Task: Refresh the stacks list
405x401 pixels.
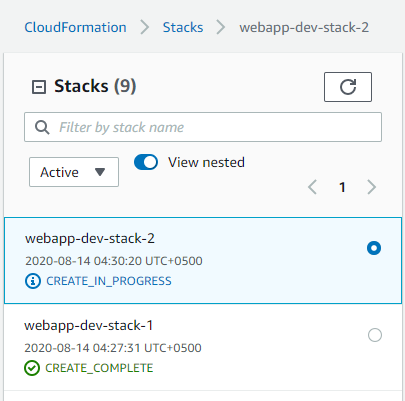Action: point(348,87)
